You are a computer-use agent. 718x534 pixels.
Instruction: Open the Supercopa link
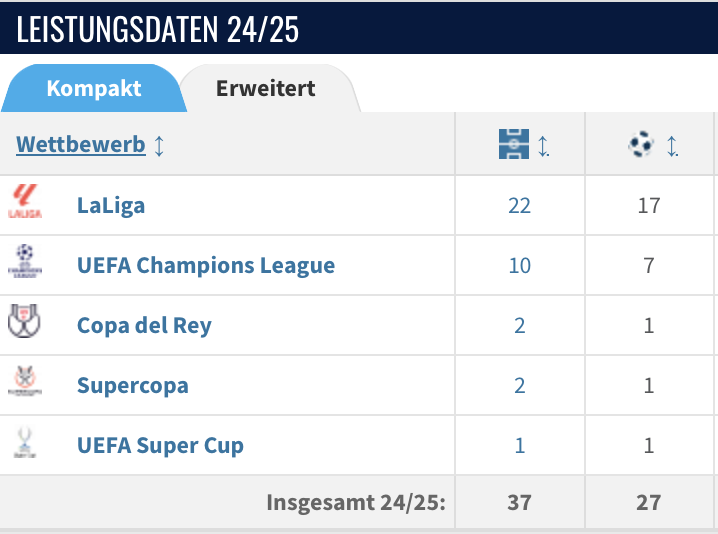tap(132, 386)
